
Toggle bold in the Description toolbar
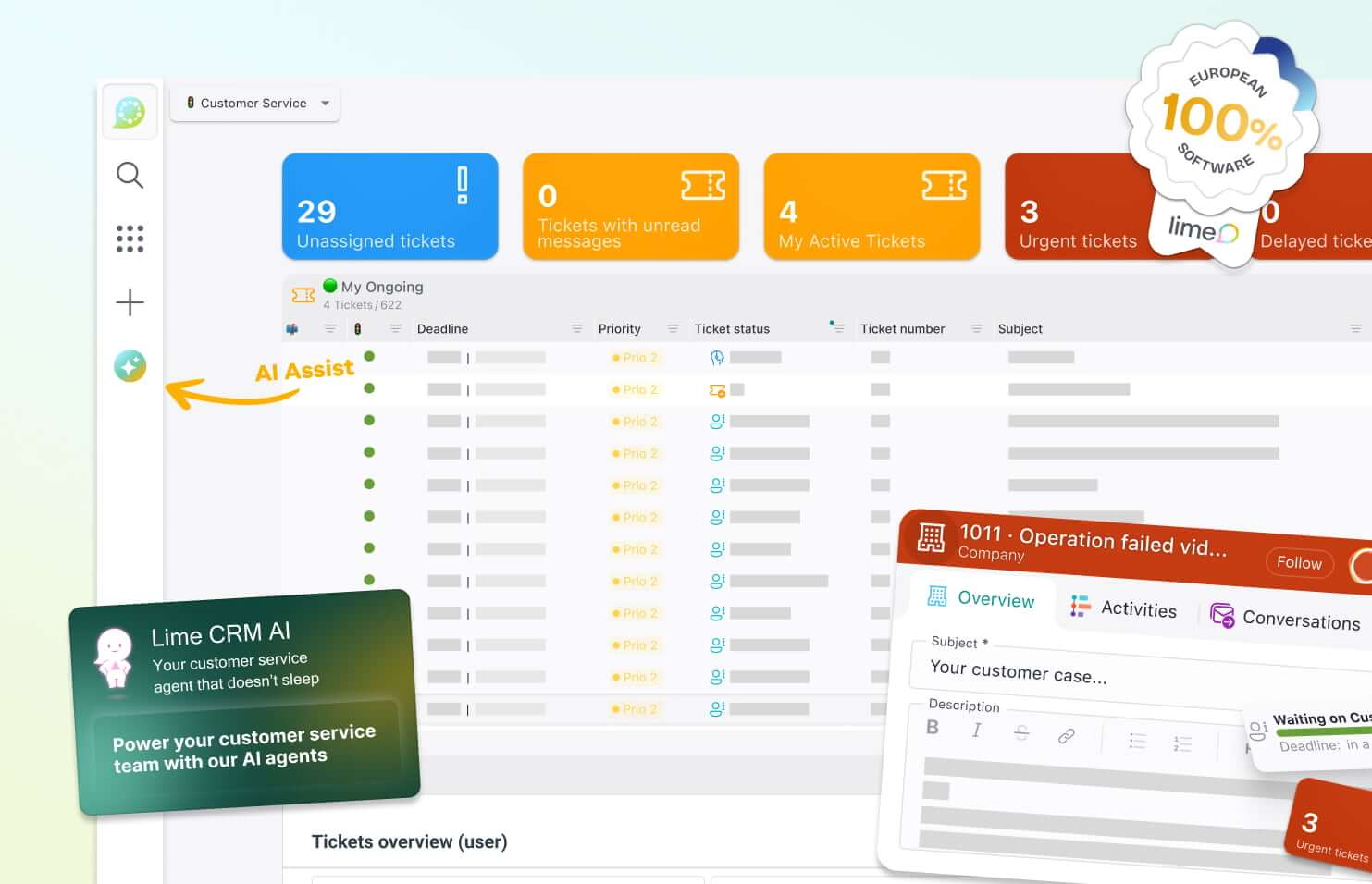point(933,727)
